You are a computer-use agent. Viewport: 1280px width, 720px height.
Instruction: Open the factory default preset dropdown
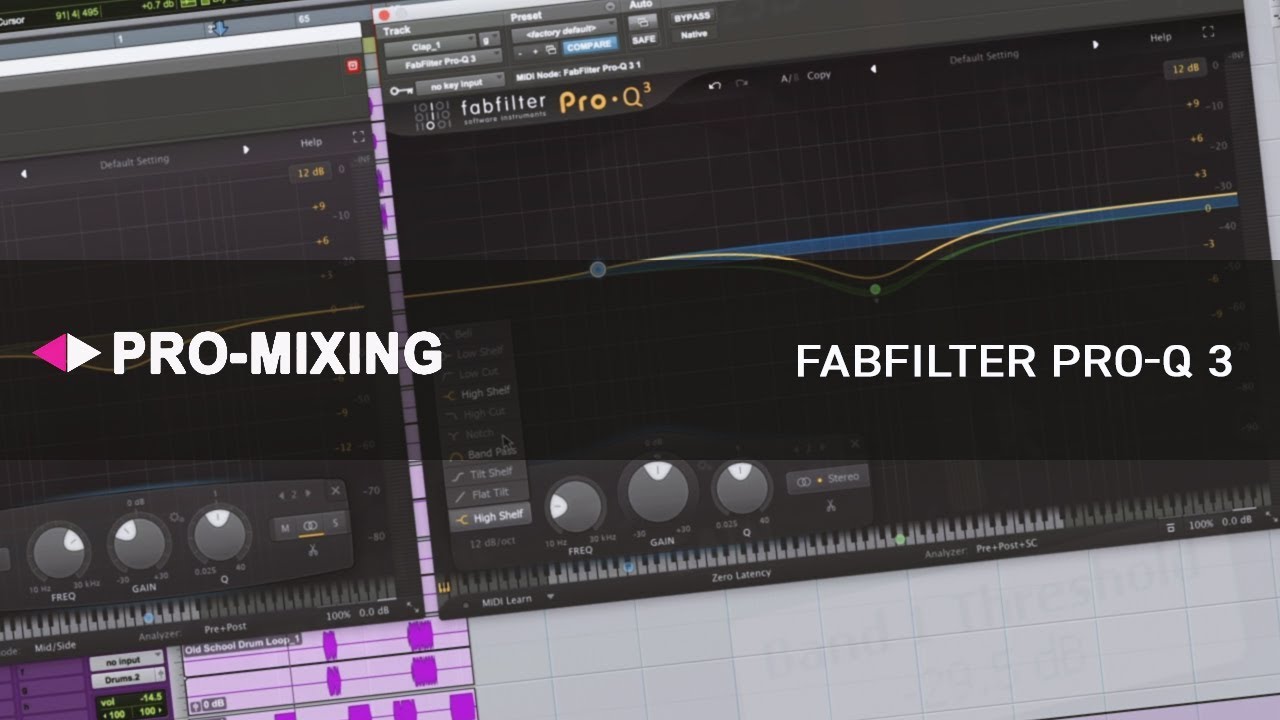pyautogui.click(x=565, y=32)
